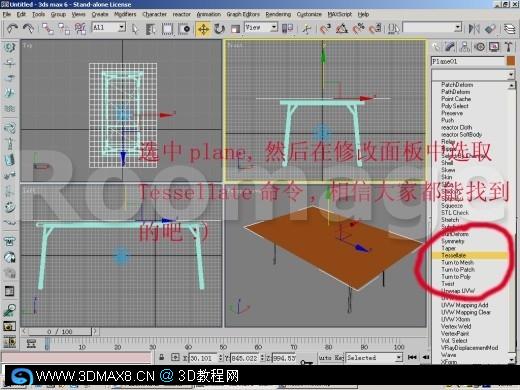Expand the Modifier List dropdown arrow
This screenshot has width=520, height=390.
(x=511, y=75)
